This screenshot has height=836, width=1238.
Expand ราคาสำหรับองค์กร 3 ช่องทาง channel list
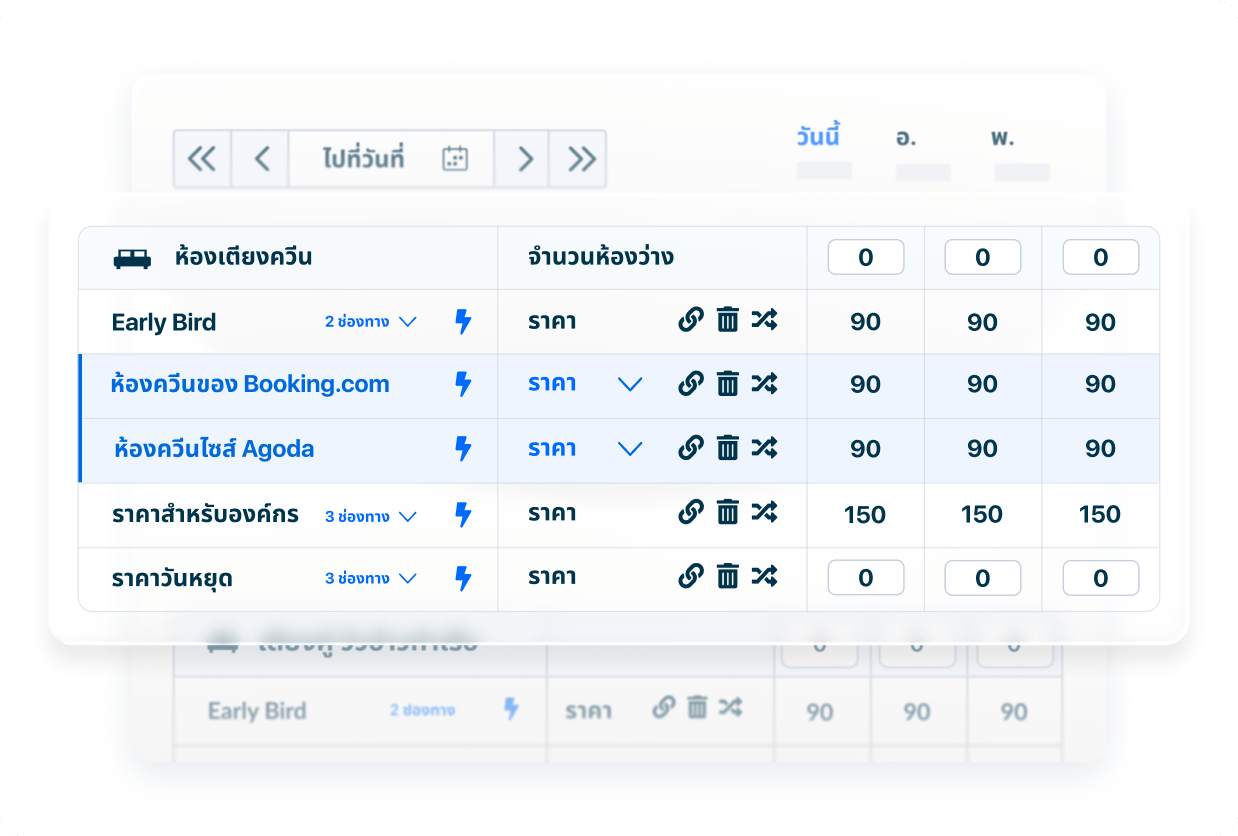coord(407,517)
